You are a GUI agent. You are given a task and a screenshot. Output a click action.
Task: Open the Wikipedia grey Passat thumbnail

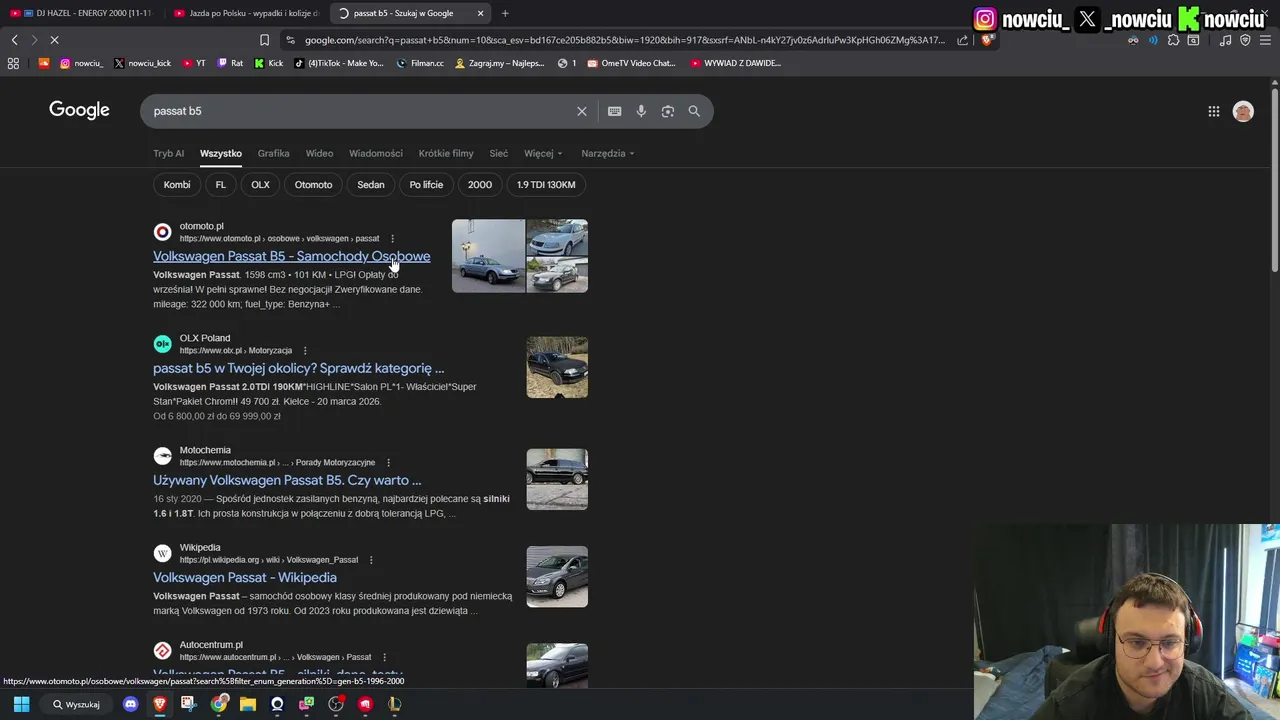point(557,576)
